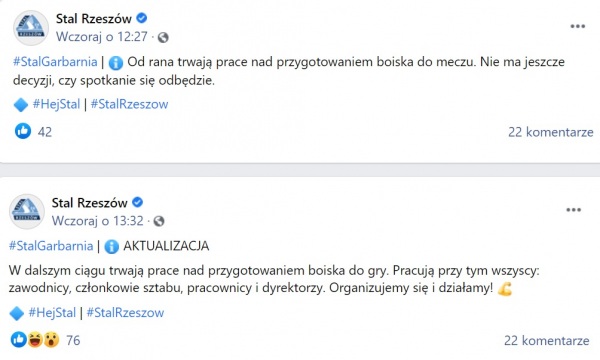Click public globe icon on 13:32 post
The width and height of the screenshot is (600, 360).
point(159,221)
